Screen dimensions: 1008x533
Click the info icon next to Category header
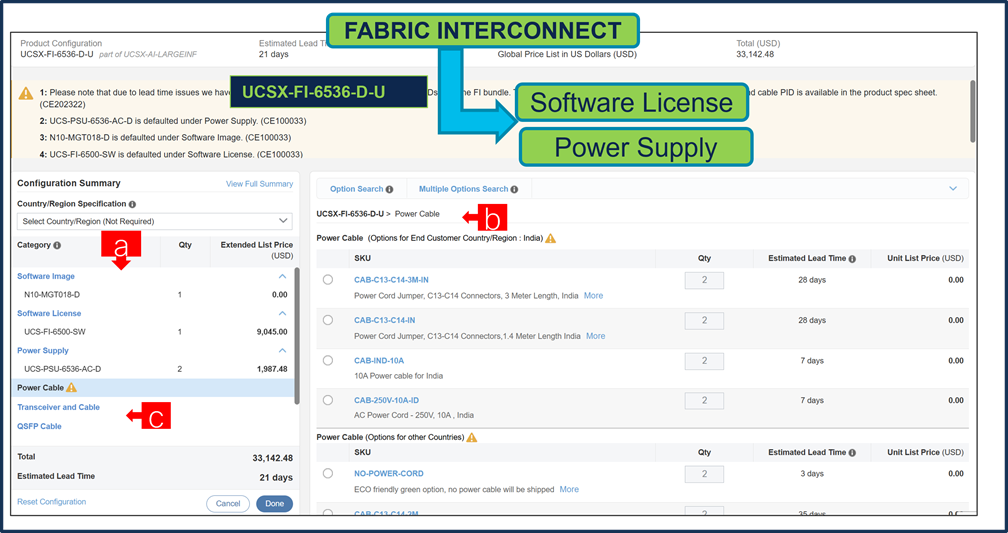point(57,246)
